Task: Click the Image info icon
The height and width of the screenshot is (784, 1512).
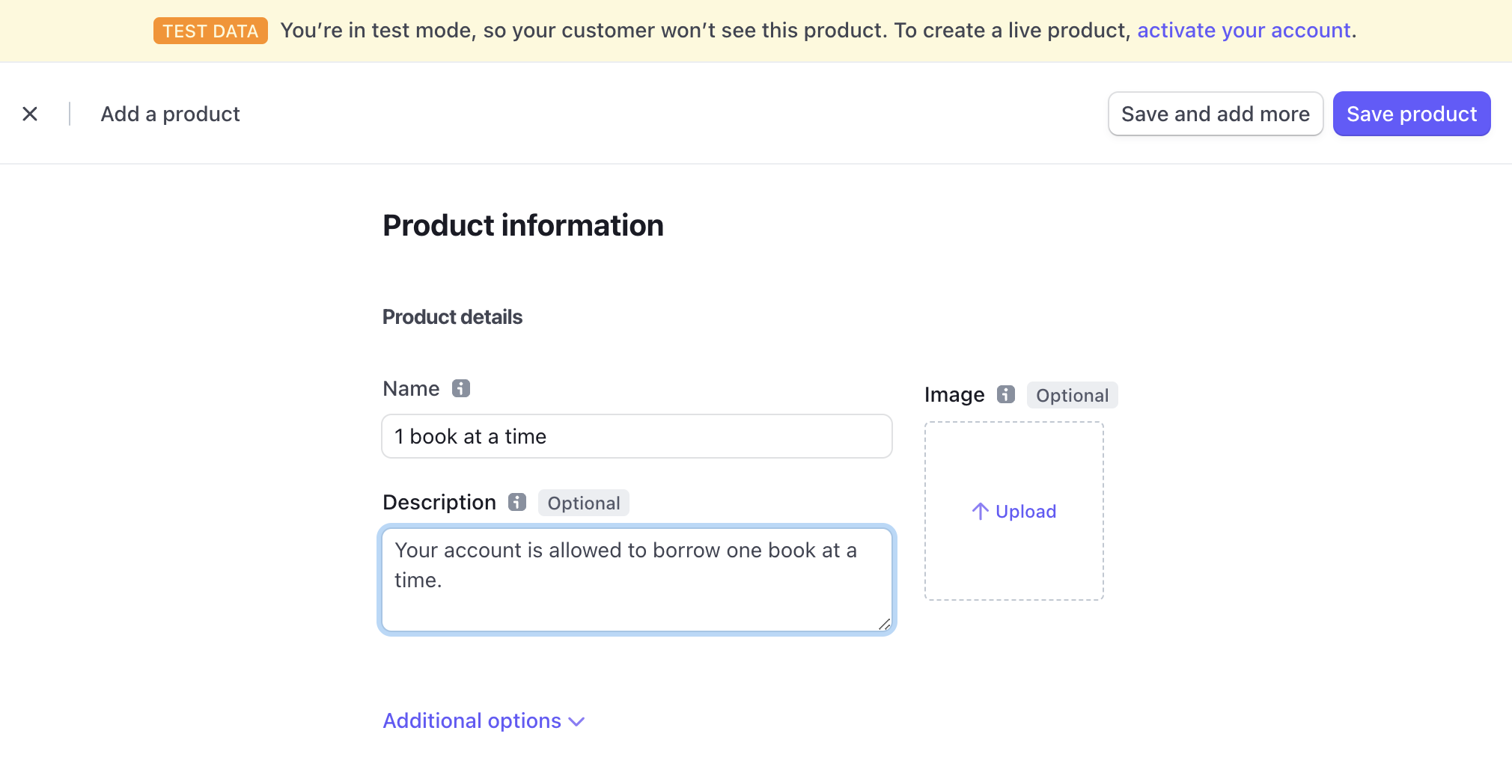Action: 1006,394
